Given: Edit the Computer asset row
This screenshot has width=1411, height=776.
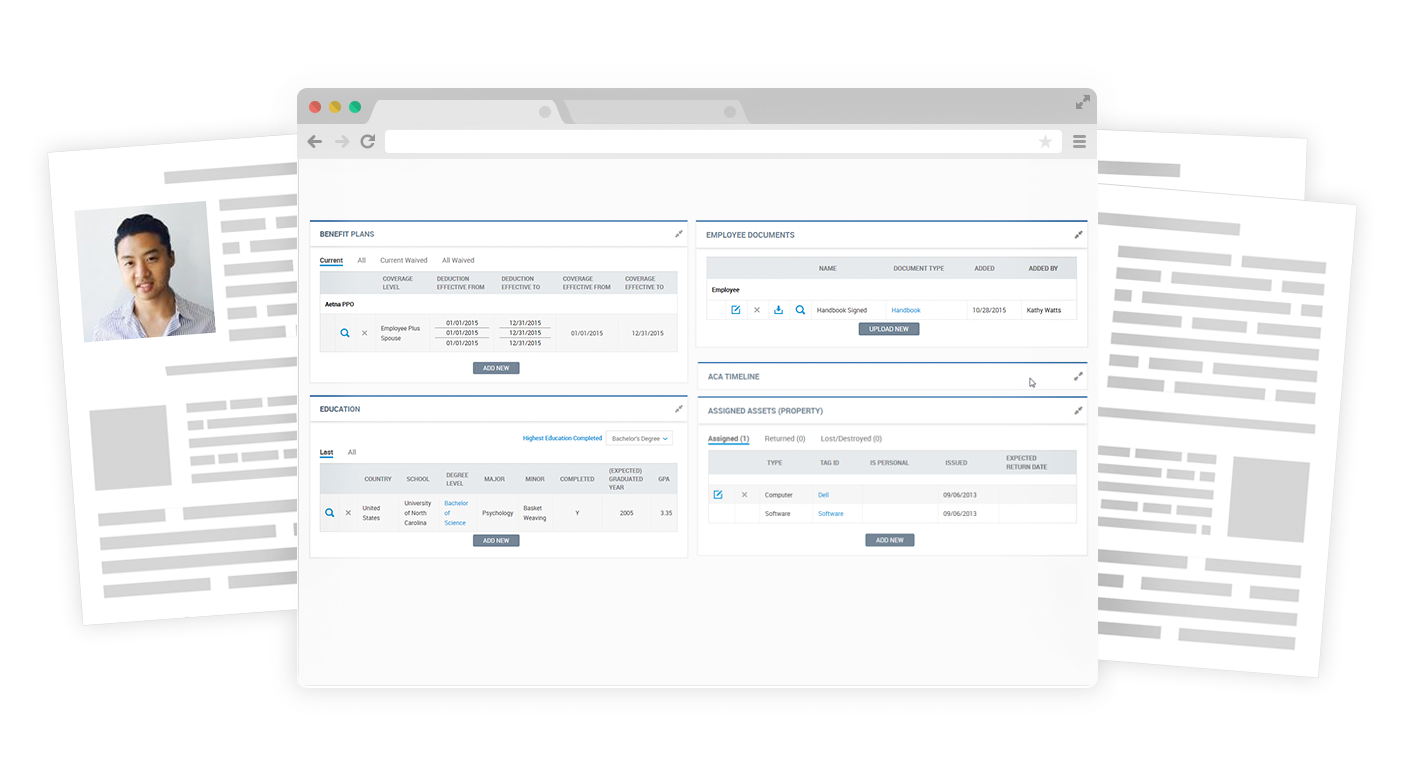Looking at the screenshot, I should (x=718, y=495).
